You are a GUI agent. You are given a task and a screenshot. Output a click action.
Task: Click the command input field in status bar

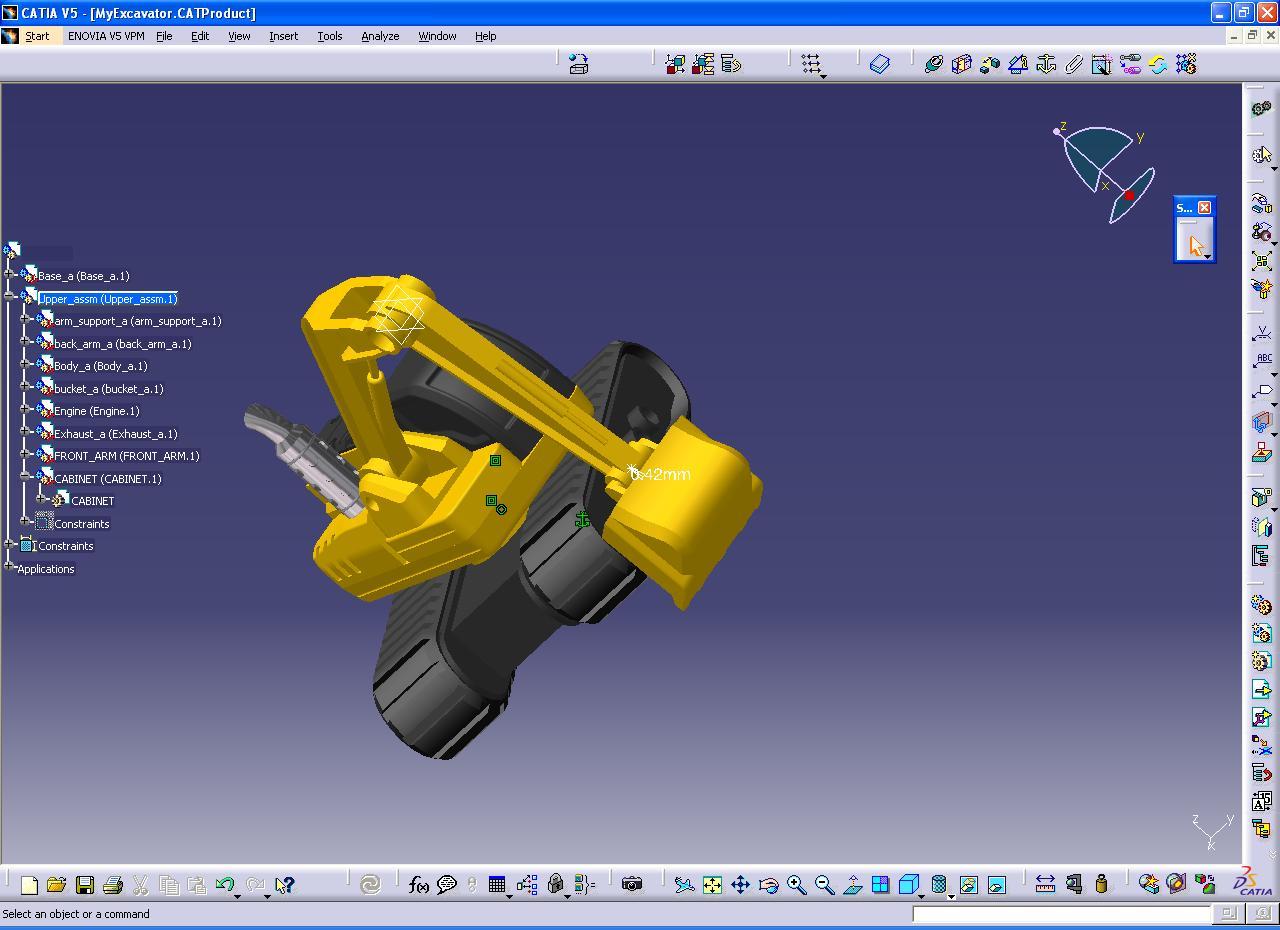point(1061,913)
